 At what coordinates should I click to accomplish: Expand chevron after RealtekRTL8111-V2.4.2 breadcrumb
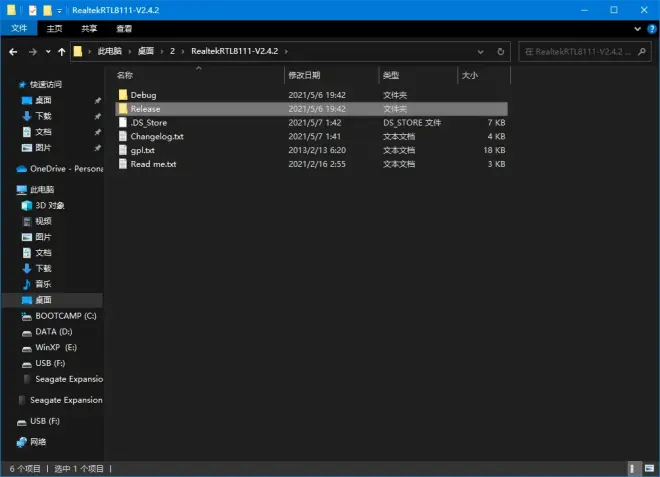click(286, 51)
